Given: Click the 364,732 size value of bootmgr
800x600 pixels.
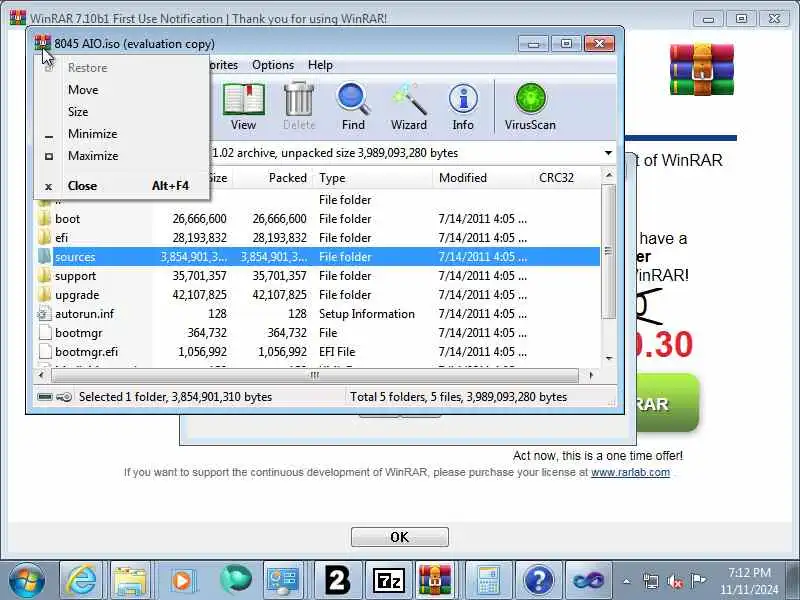Looking at the screenshot, I should tap(207, 333).
